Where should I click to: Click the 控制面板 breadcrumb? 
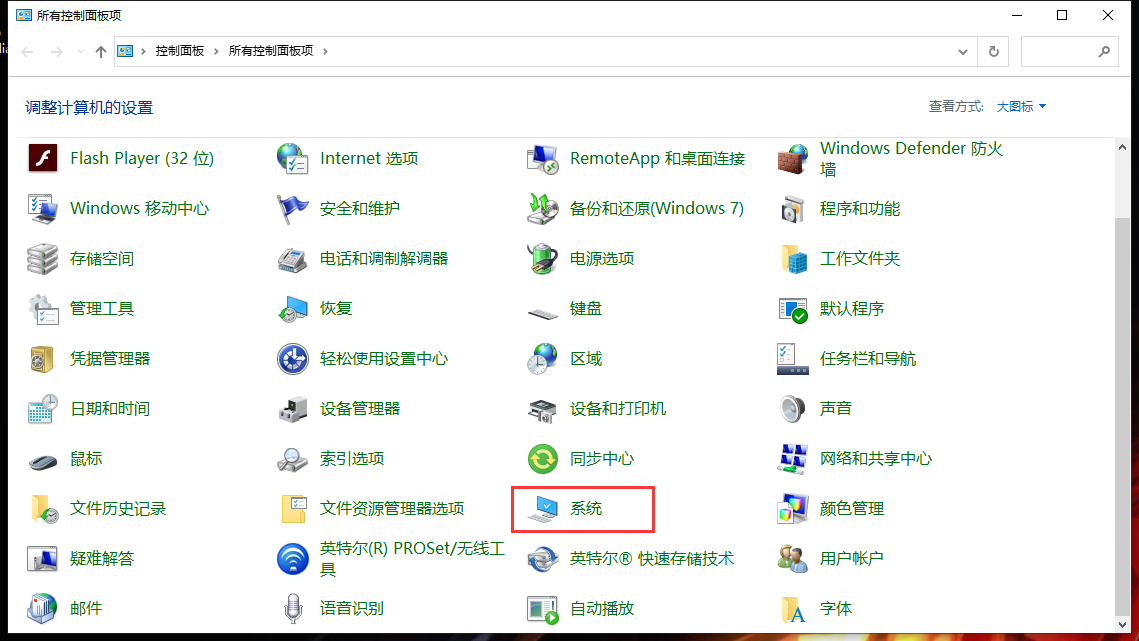179,51
